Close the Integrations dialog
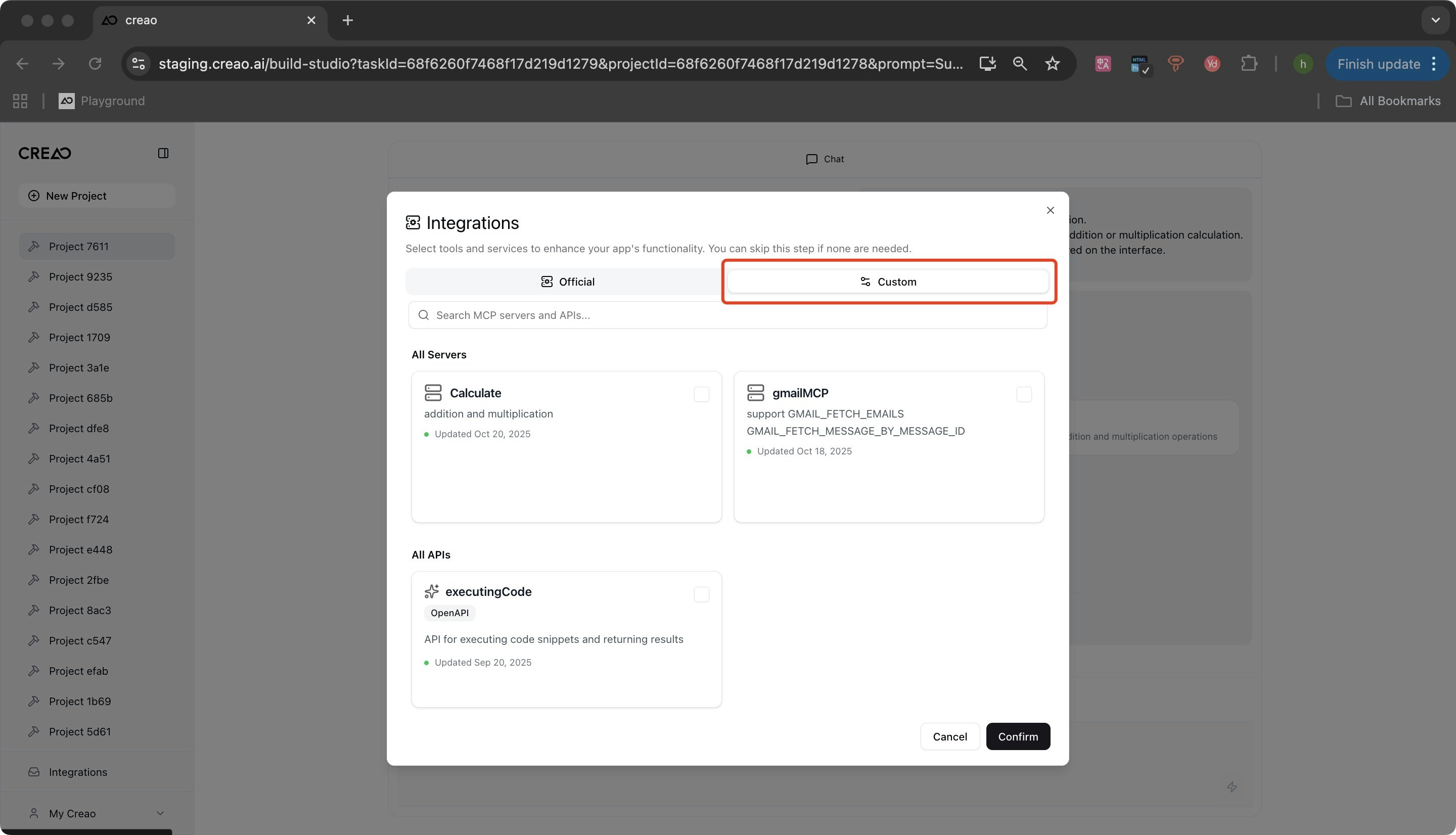1456x835 pixels. 1050,210
